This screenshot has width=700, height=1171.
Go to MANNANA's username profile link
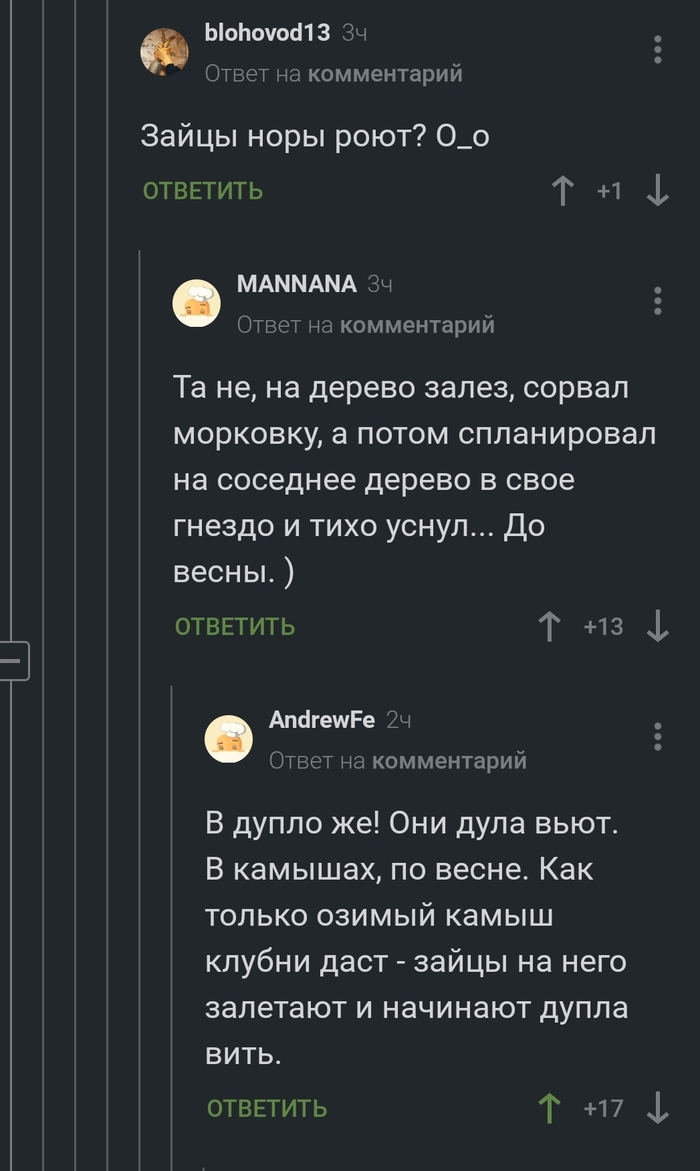pos(296,284)
